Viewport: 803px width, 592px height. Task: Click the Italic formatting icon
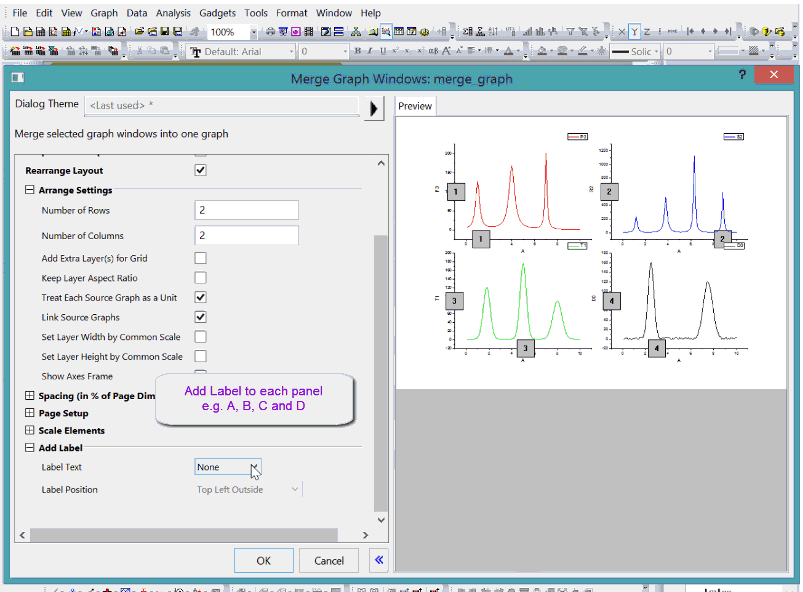[370, 51]
